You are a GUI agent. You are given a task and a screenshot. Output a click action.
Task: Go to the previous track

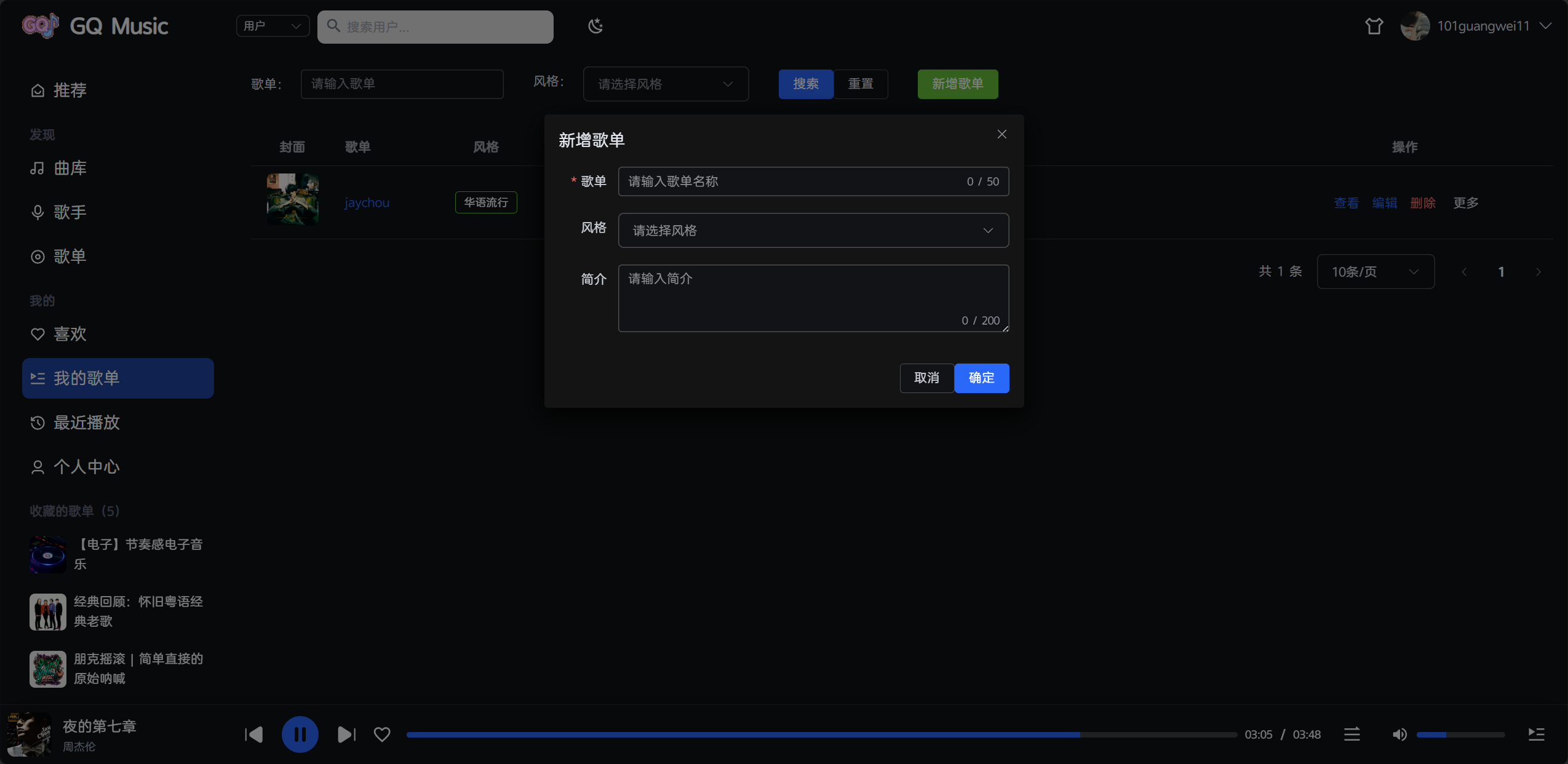(253, 734)
